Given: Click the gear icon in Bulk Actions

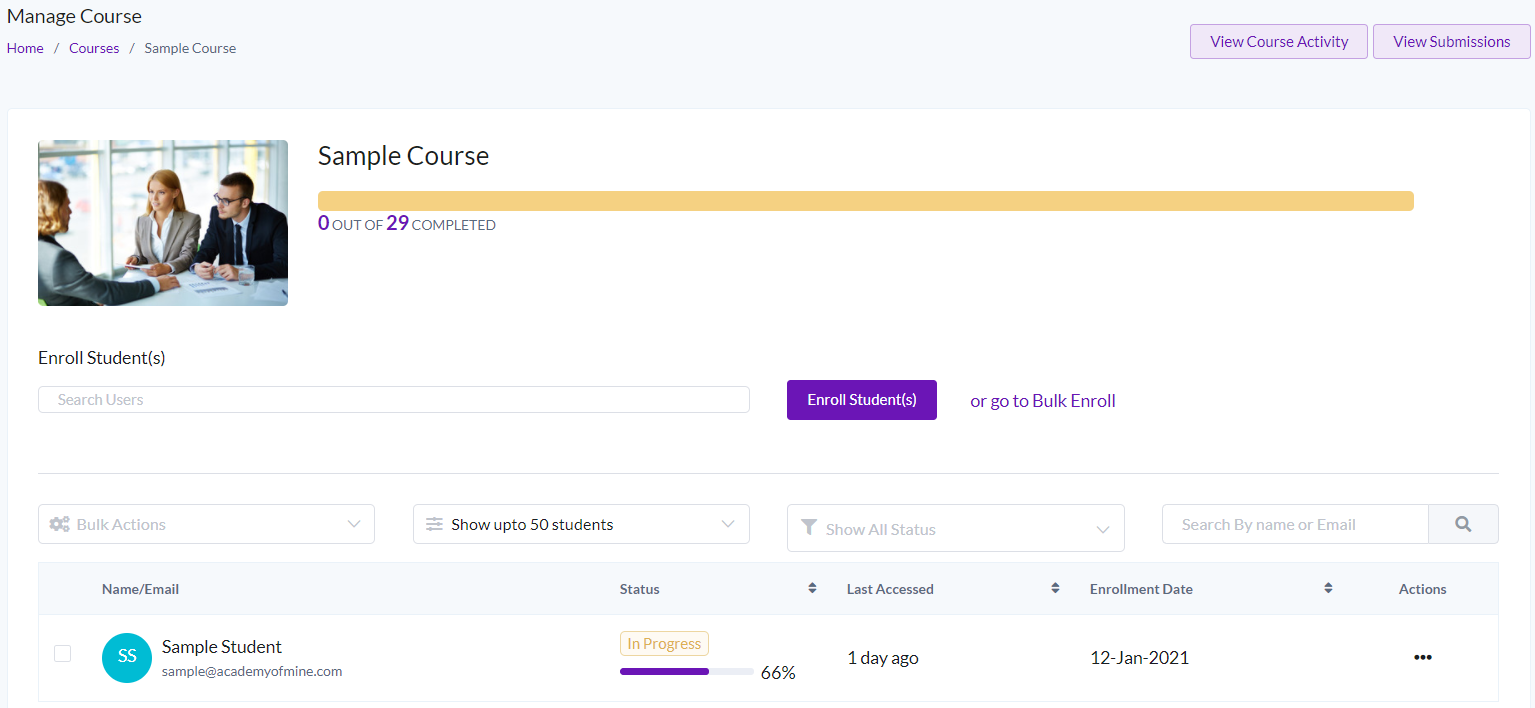Looking at the screenshot, I should [x=60, y=523].
